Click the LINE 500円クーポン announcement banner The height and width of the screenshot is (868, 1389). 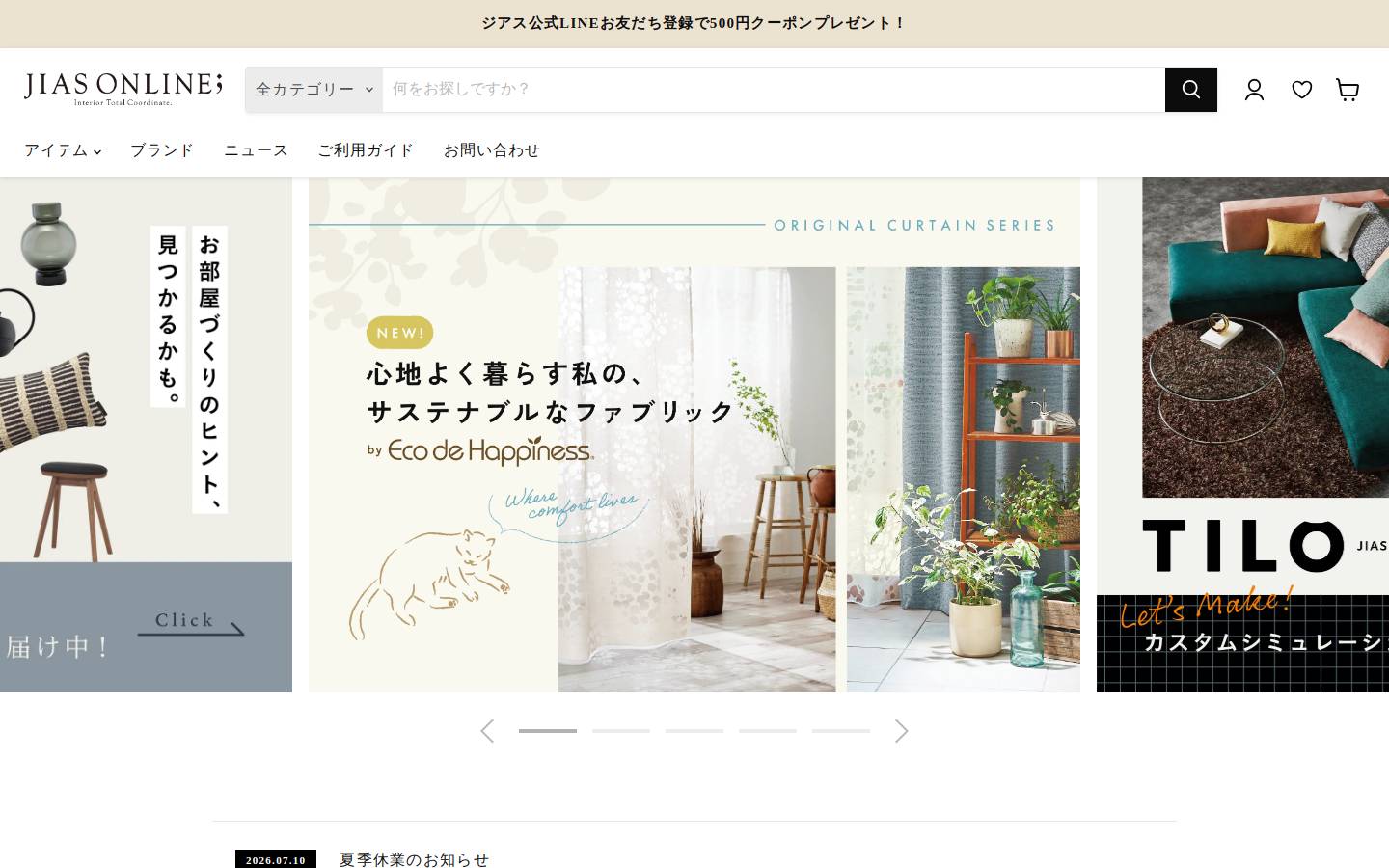(x=694, y=23)
